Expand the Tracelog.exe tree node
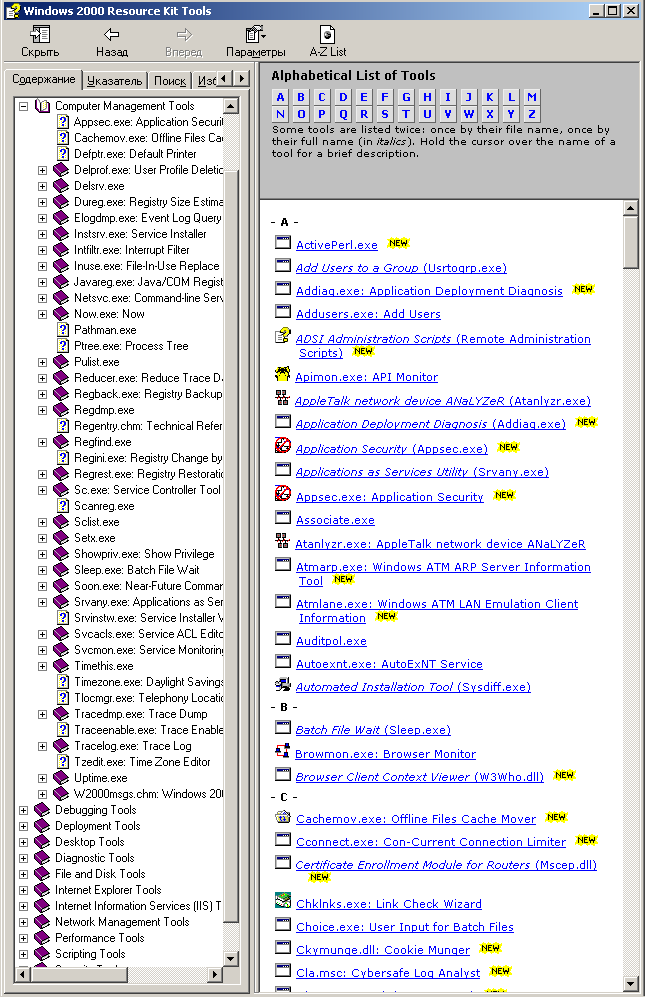 [x=43, y=746]
